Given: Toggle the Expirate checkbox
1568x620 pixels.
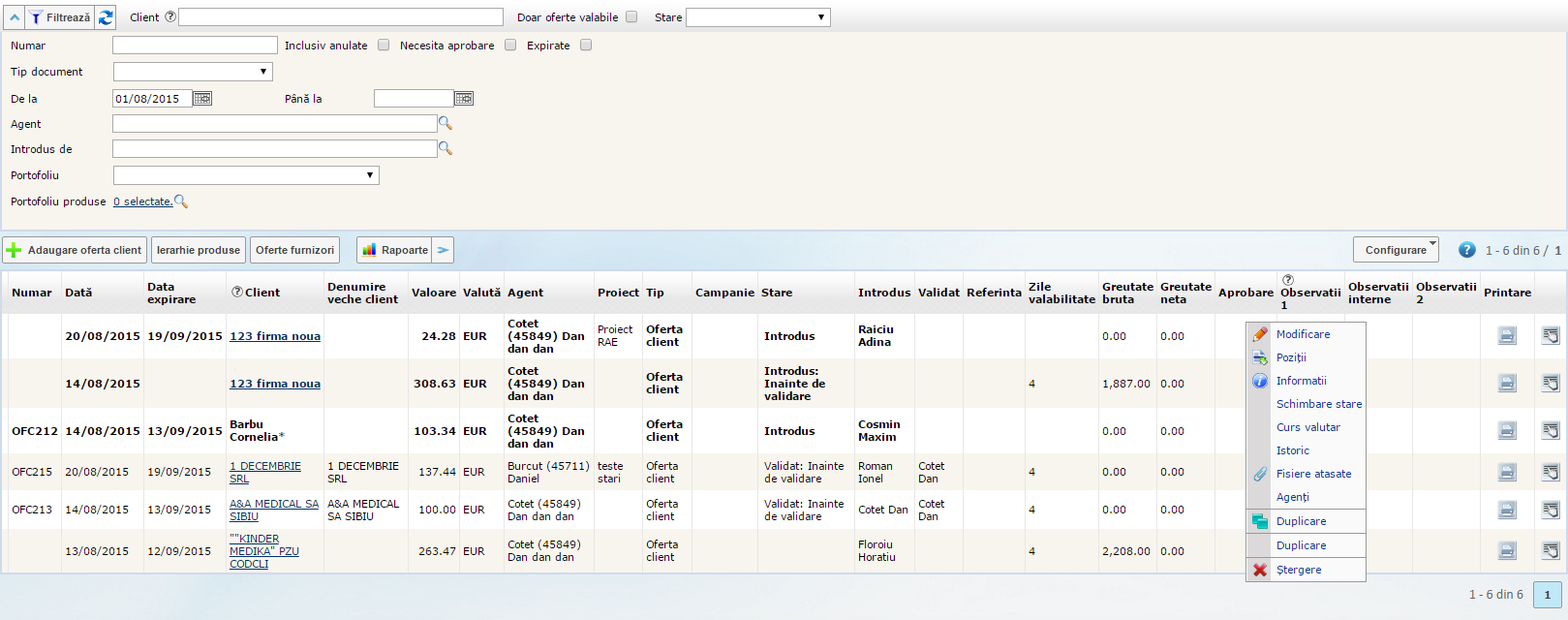Looking at the screenshot, I should tap(586, 46).
